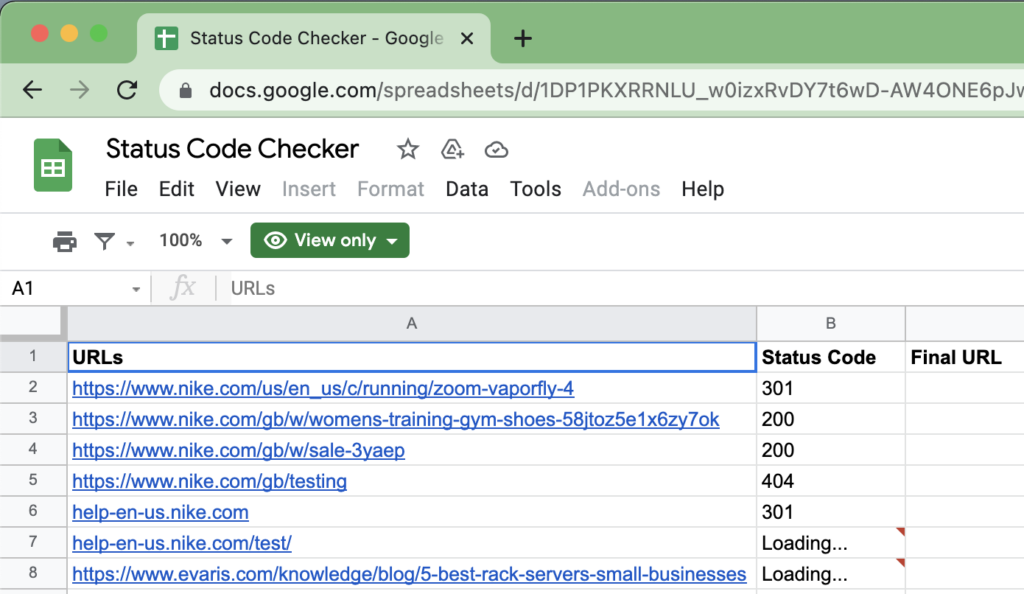The height and width of the screenshot is (594, 1024).
Task: Open the Tools menu
Action: click(536, 189)
